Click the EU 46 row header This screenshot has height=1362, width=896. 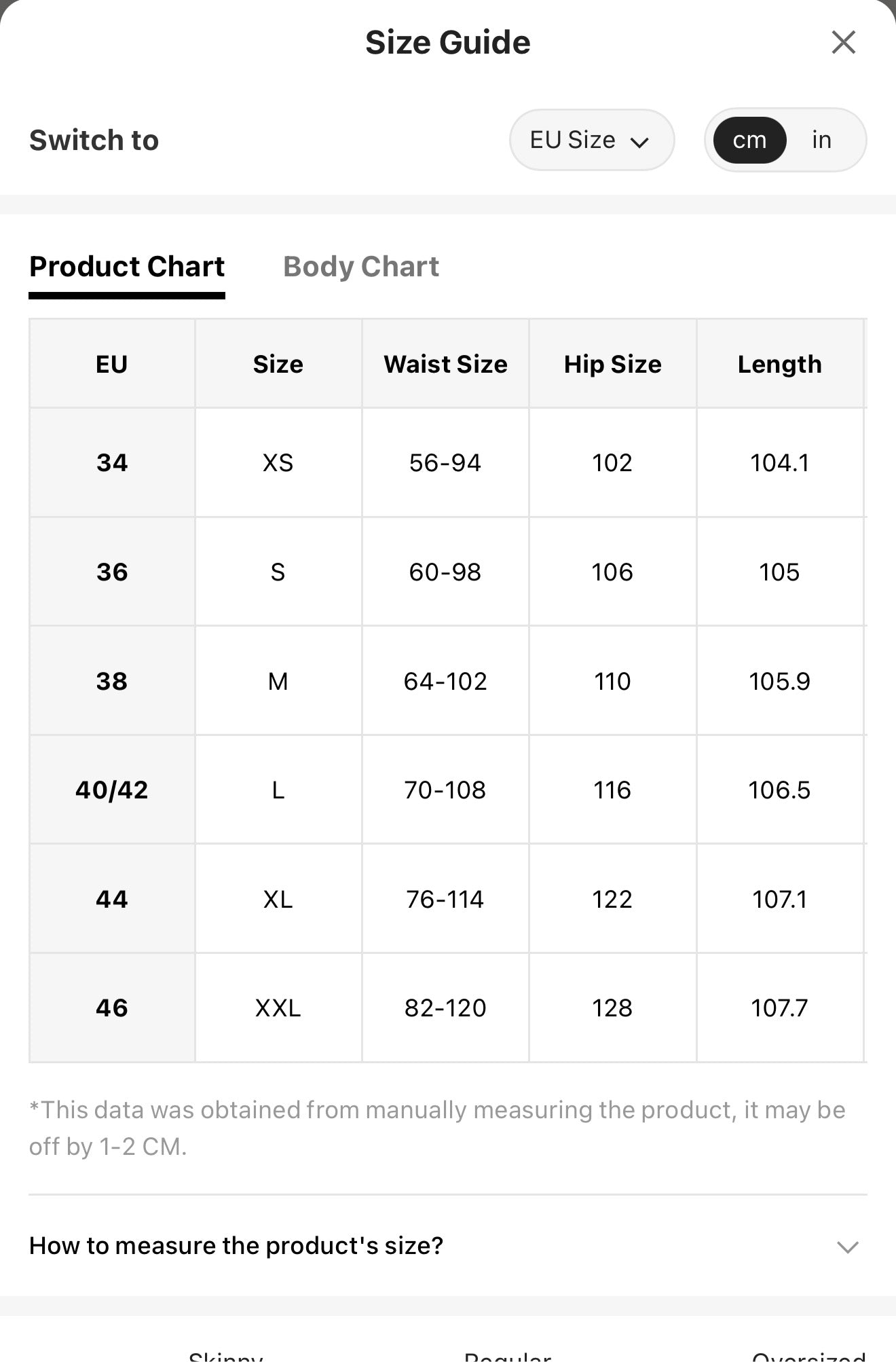point(112,1008)
